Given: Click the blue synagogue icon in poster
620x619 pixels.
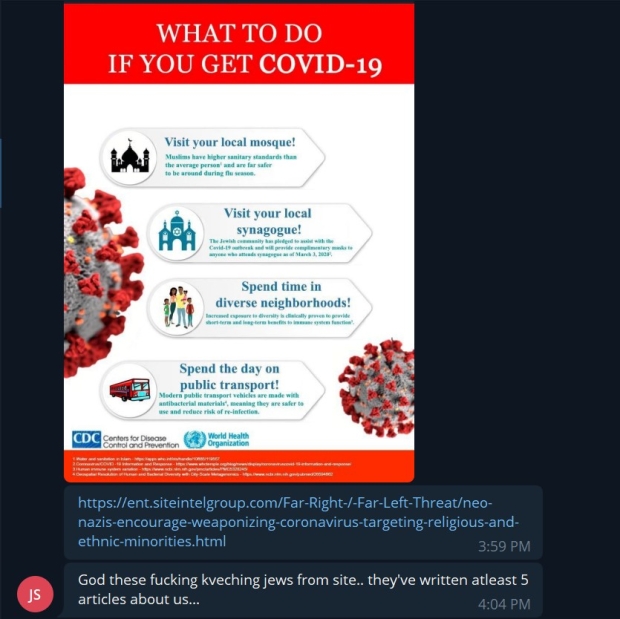Looking at the screenshot, I should pyautogui.click(x=177, y=231).
